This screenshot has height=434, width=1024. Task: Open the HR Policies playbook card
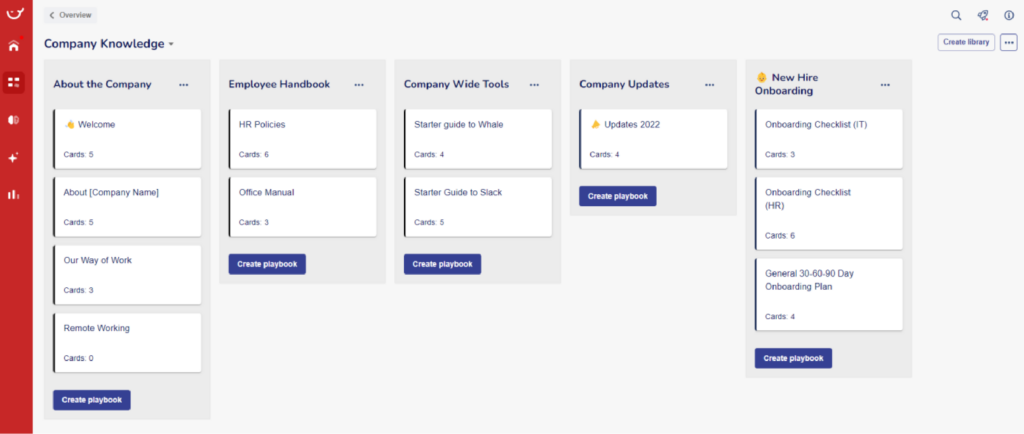[302, 139]
